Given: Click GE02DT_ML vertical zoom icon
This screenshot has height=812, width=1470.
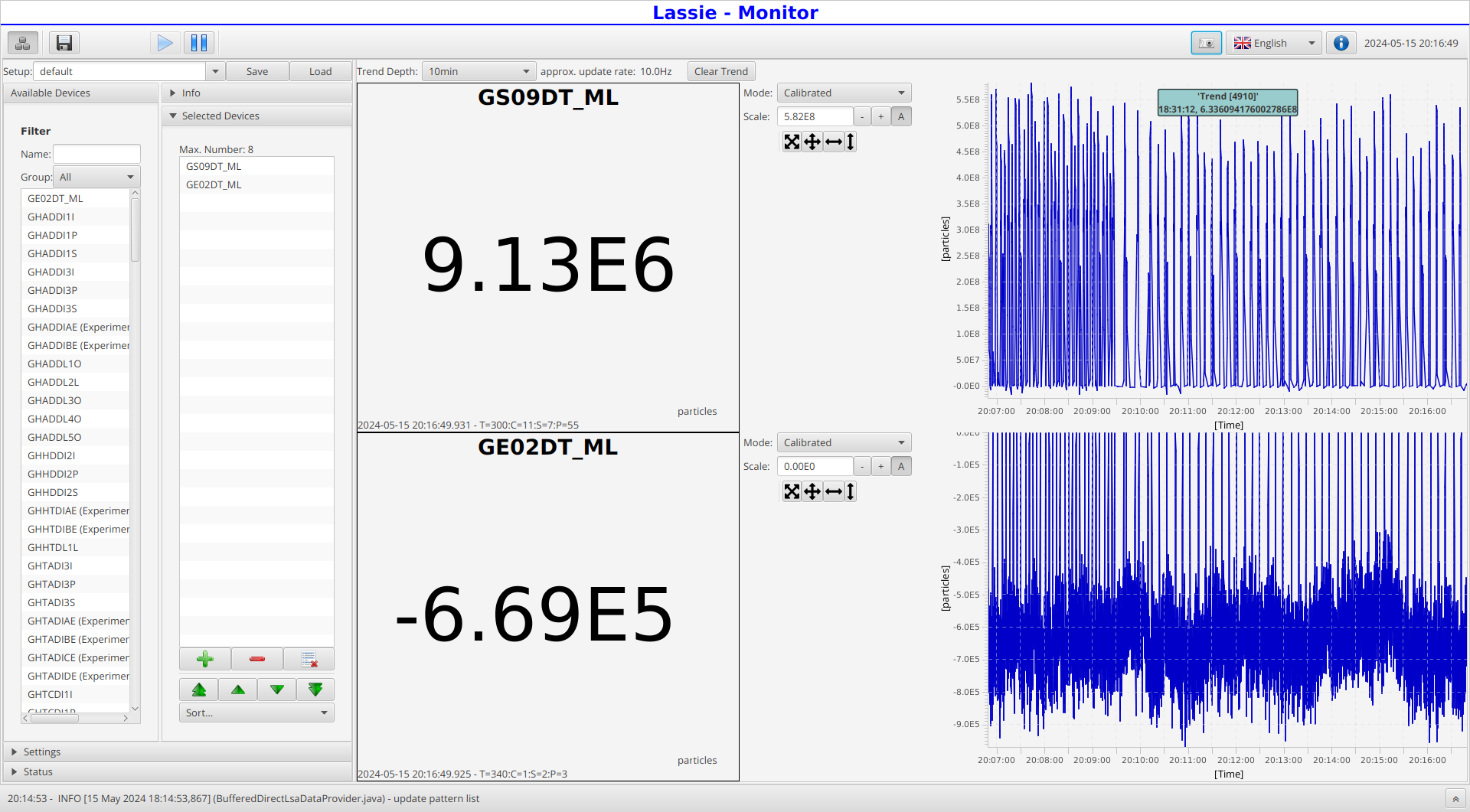Looking at the screenshot, I should pyautogui.click(x=850, y=491).
